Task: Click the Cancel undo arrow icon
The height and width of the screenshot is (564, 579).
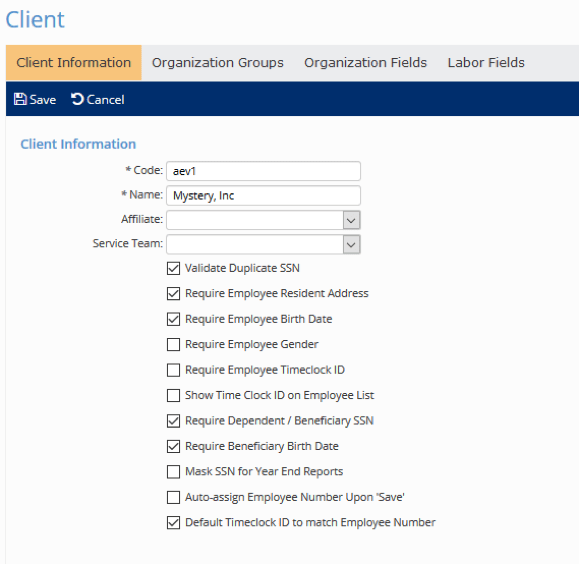Action: [x=77, y=99]
